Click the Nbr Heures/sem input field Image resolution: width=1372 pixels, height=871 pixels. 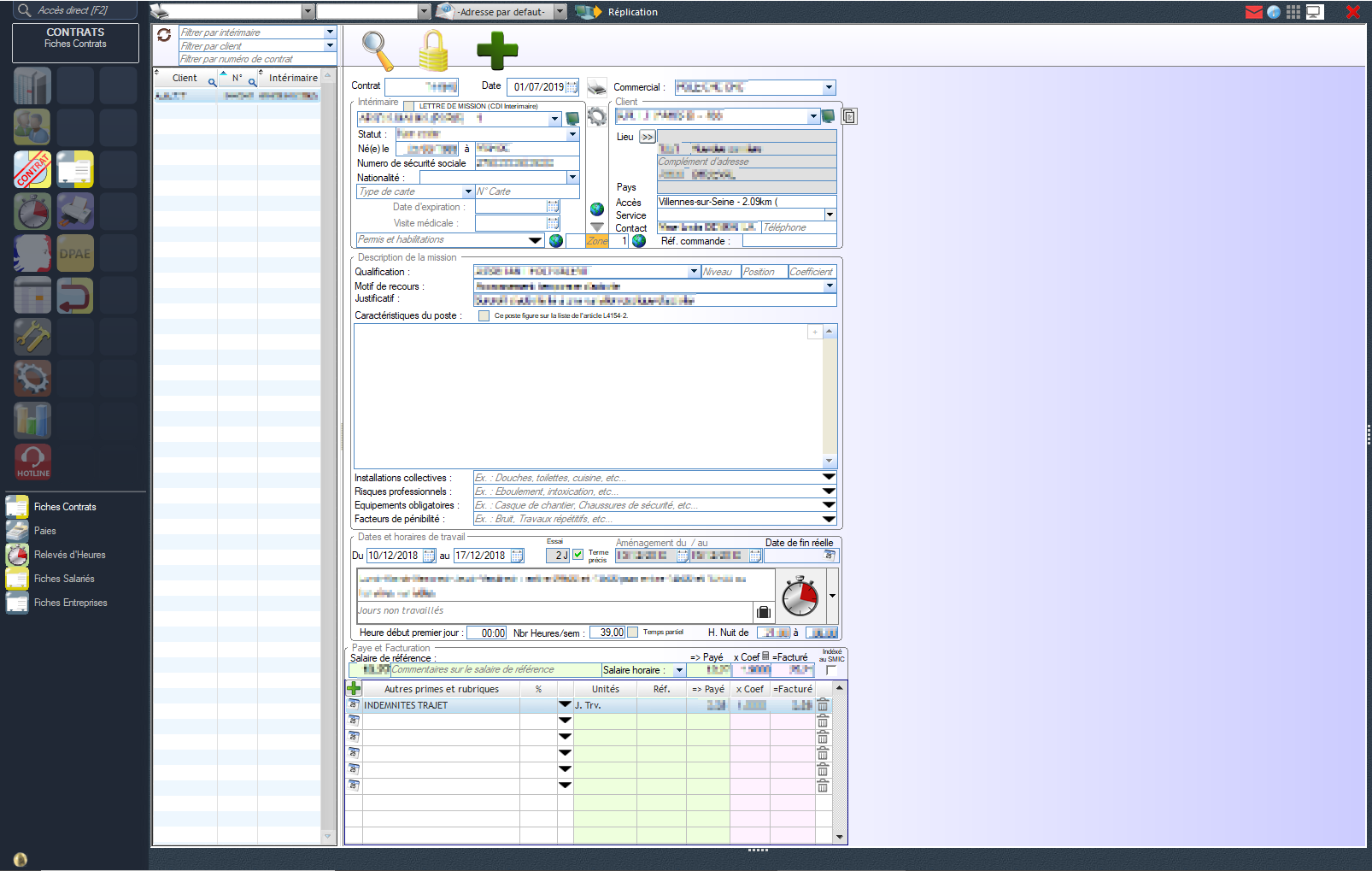tap(607, 633)
